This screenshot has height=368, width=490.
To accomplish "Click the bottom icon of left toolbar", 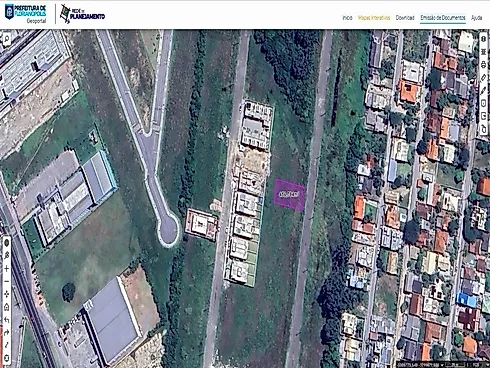I will (x=6, y=358).
